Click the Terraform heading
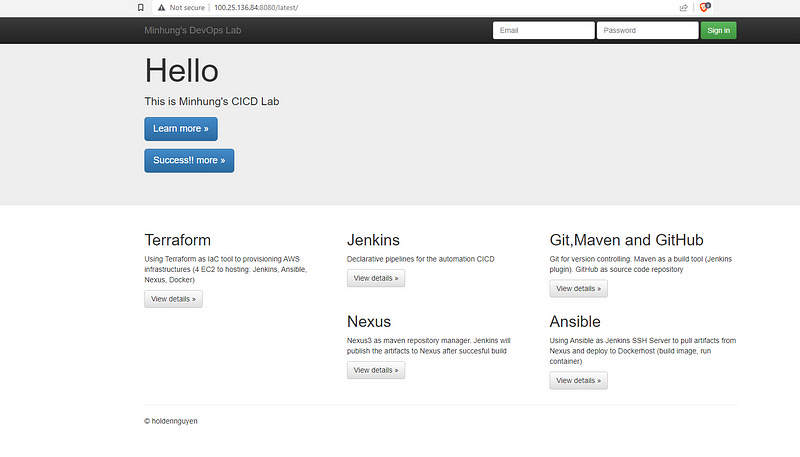The width and height of the screenshot is (800, 457). (x=178, y=240)
